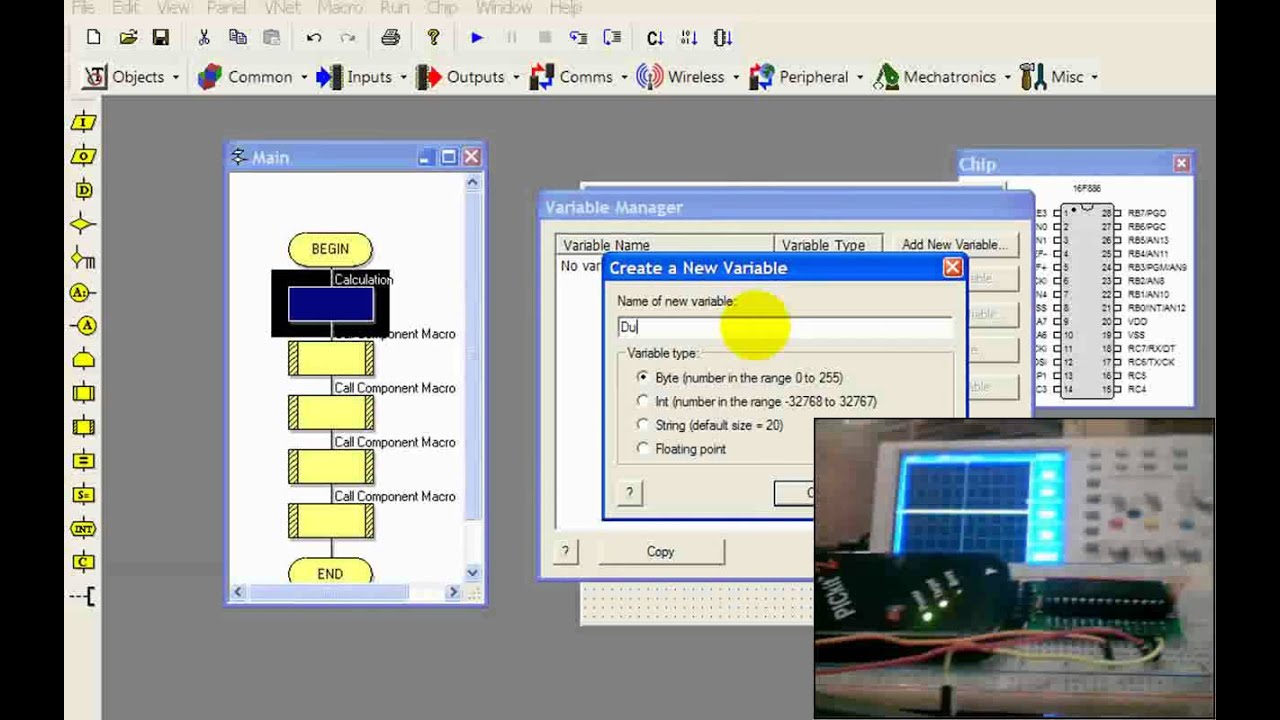Screen dimensions: 1280x720
Task: Expand the Outputs components dropdown arrow
Action: click(x=516, y=77)
